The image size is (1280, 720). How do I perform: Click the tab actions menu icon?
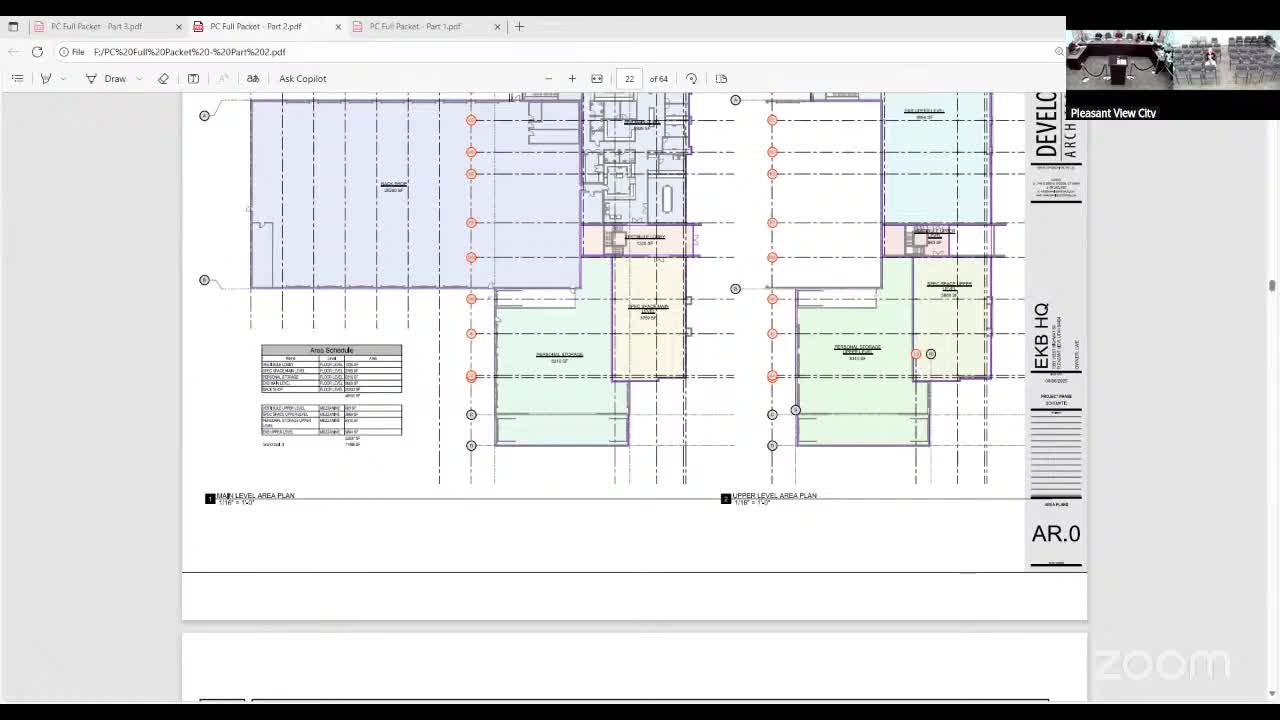coord(13,26)
